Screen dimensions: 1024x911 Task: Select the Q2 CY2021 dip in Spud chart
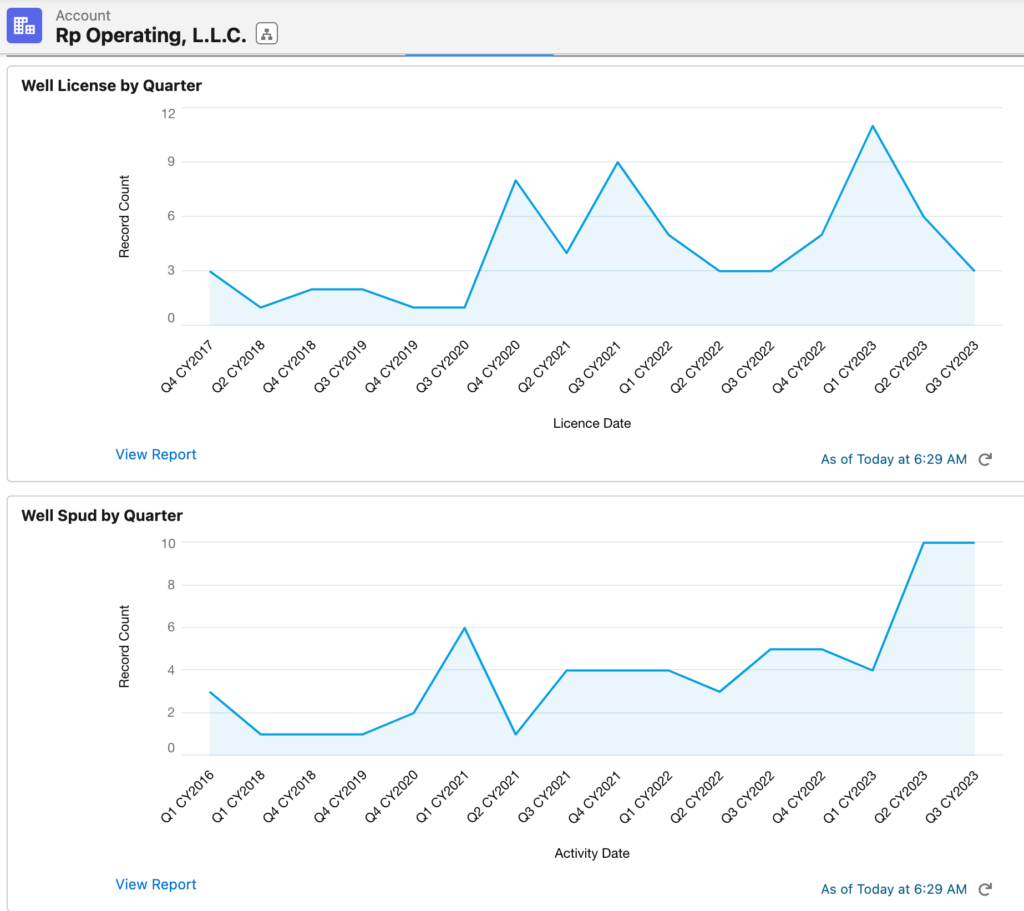[x=515, y=734]
